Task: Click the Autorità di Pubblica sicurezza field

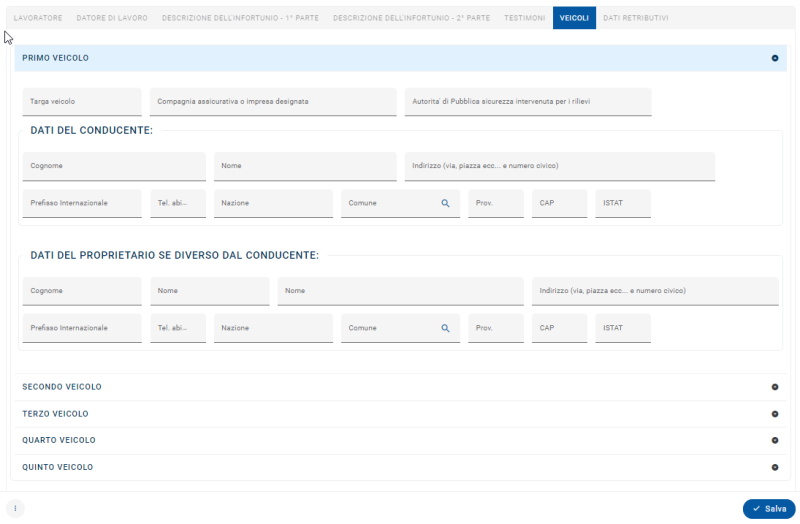Action: (x=528, y=102)
